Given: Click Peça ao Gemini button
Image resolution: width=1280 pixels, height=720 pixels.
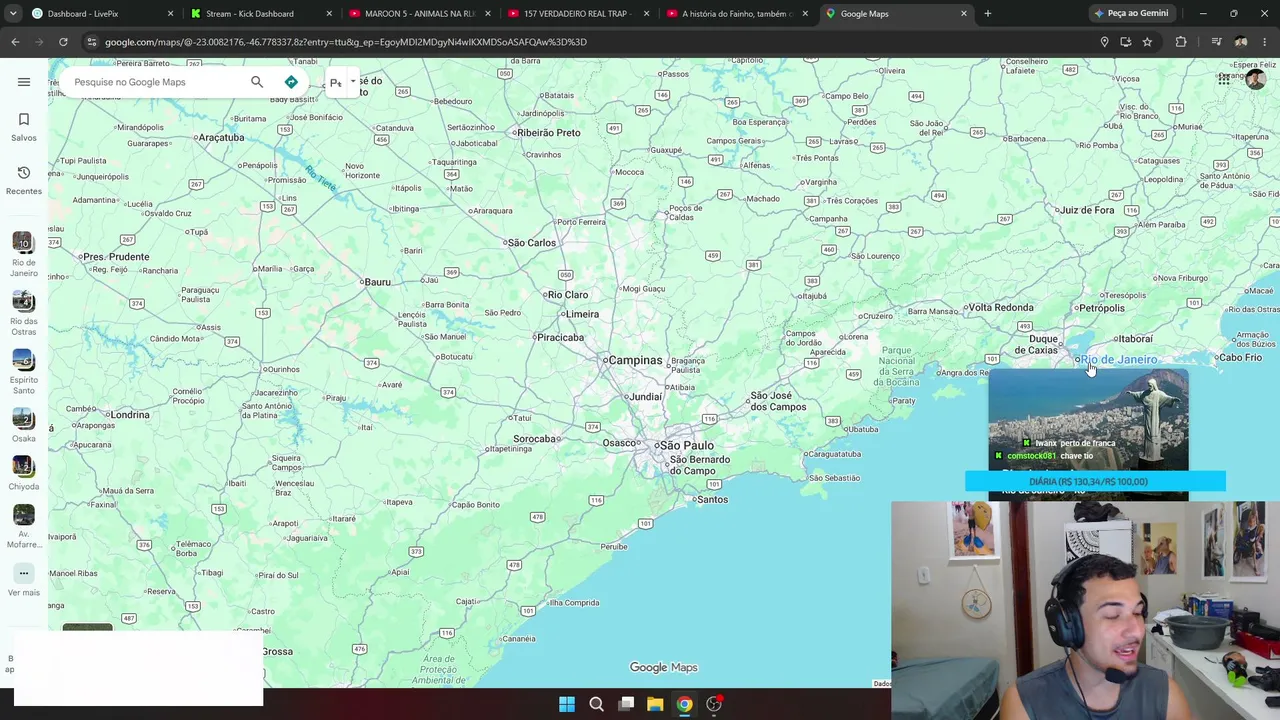Looking at the screenshot, I should (1131, 14).
